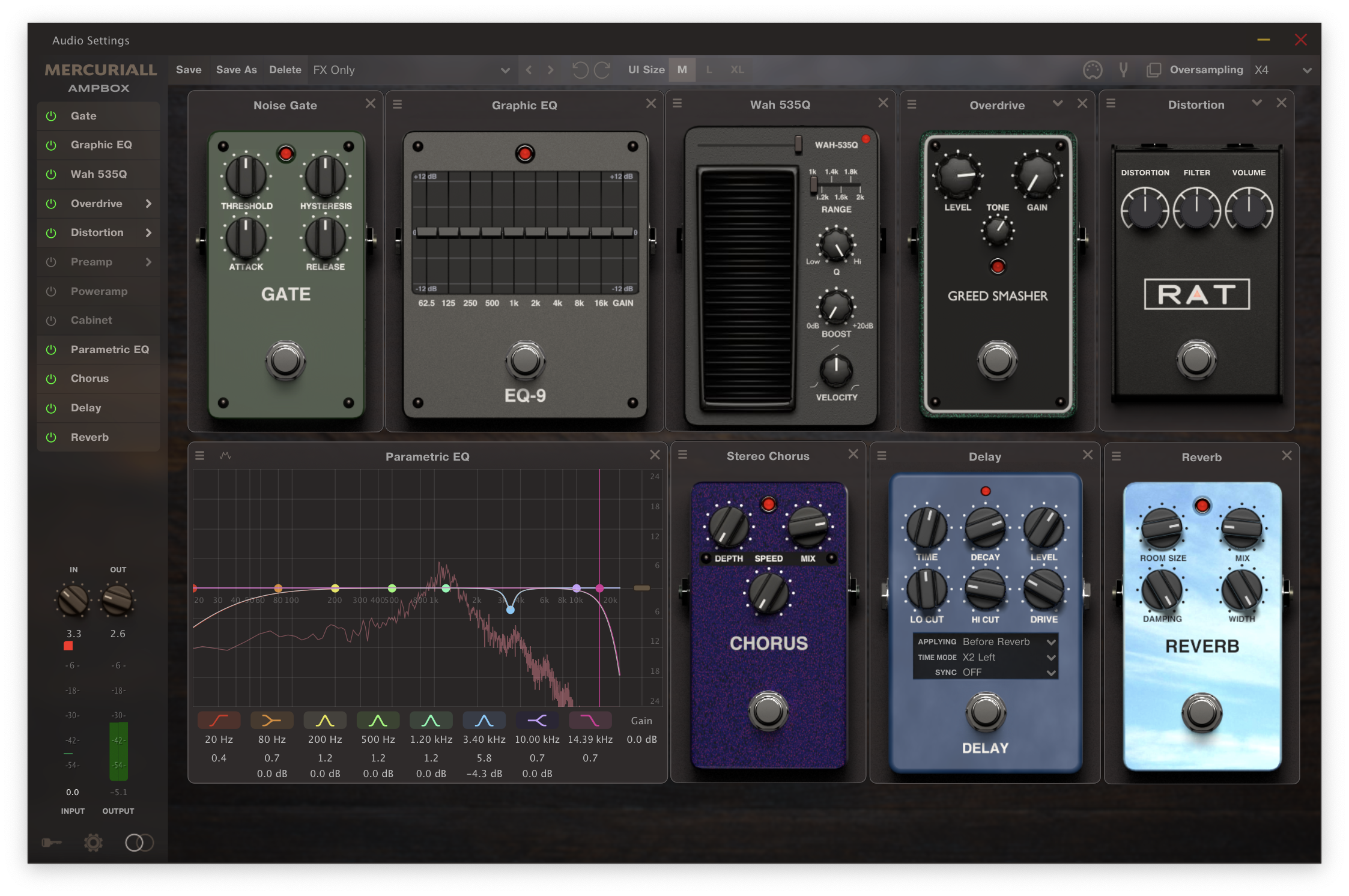The image size is (1349, 896).
Task: Select Parametric EQ in the sidebar
Action: click(109, 350)
